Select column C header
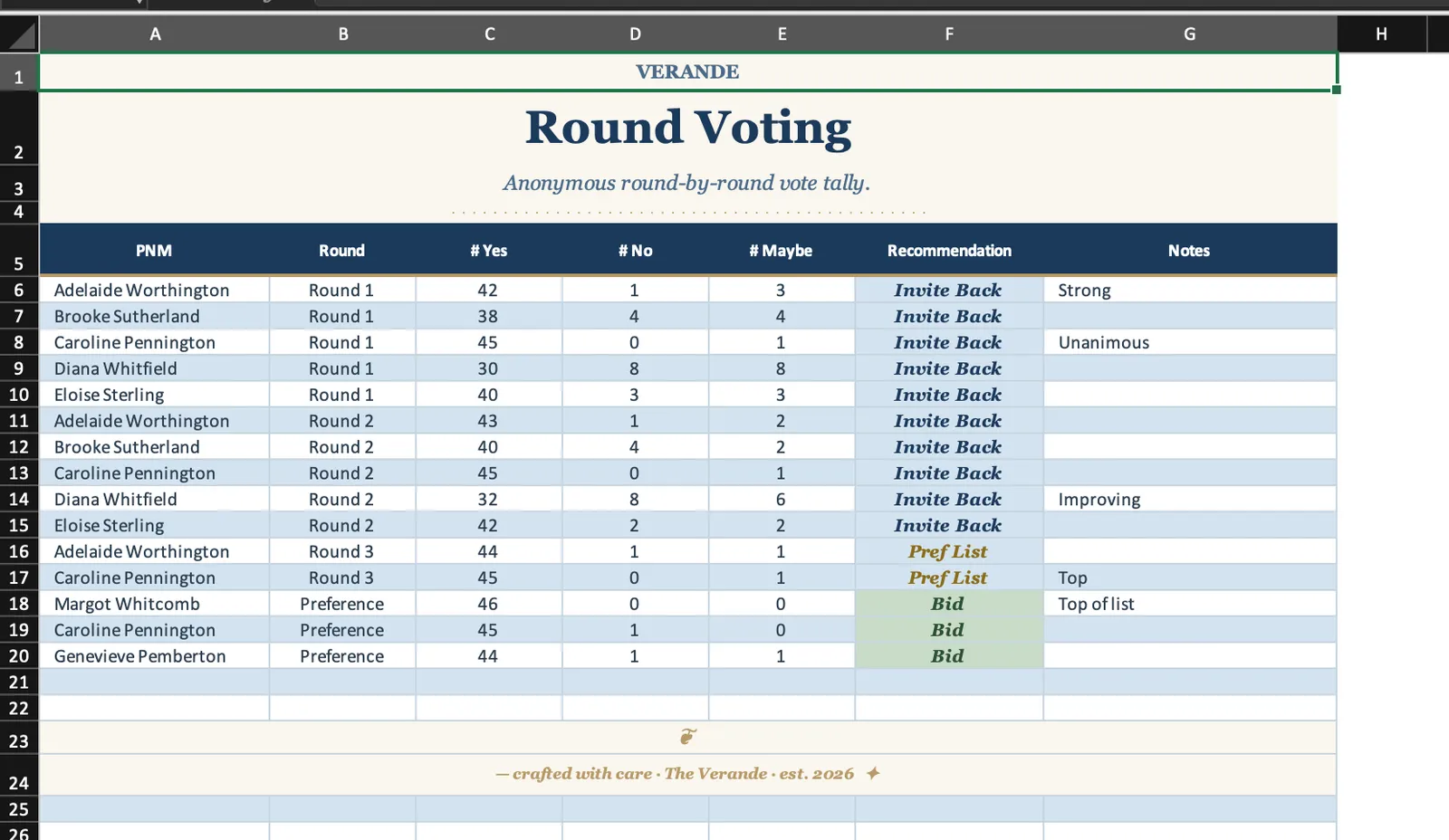 pos(489,34)
